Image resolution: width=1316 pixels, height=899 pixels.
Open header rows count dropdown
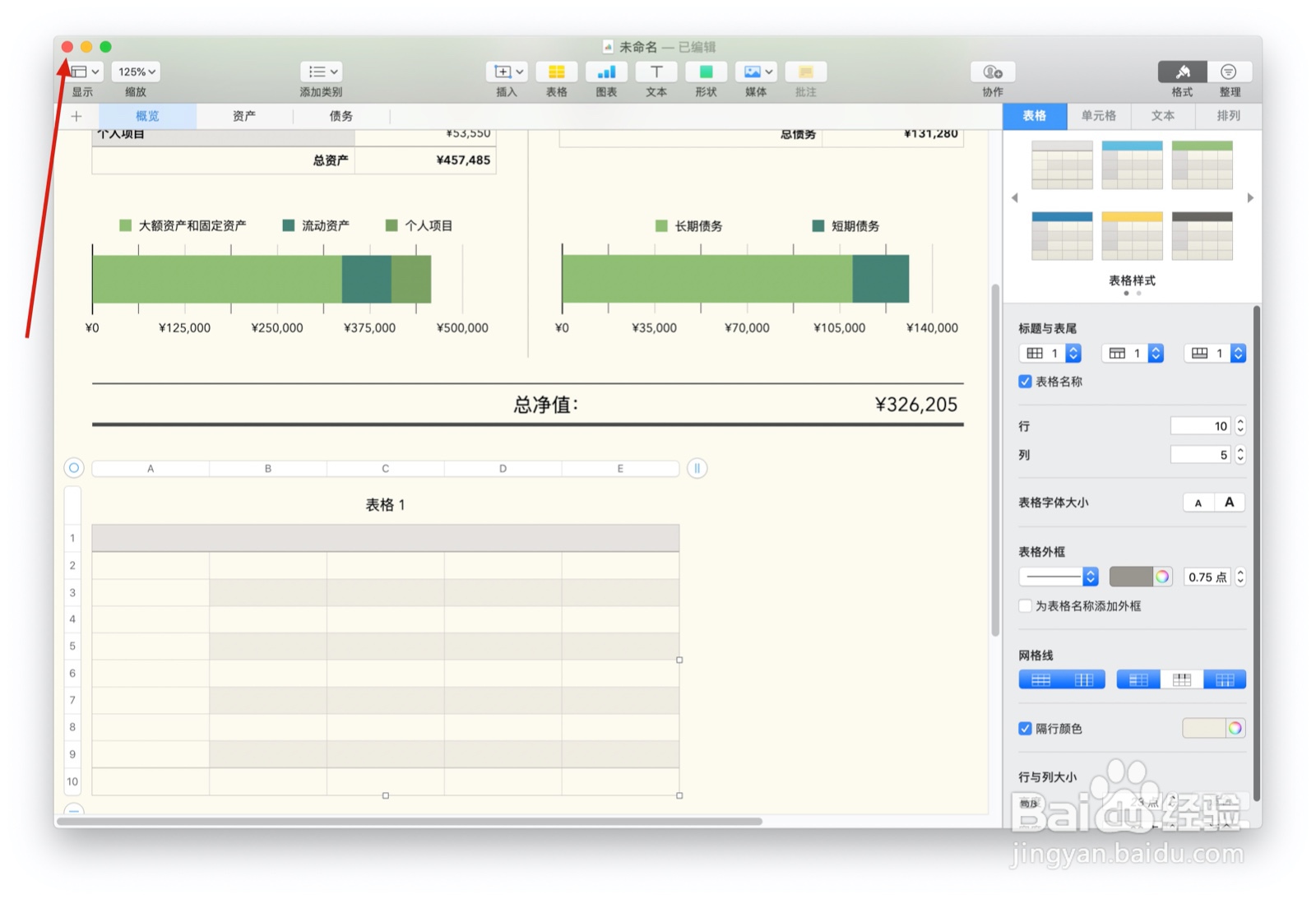[1133, 354]
